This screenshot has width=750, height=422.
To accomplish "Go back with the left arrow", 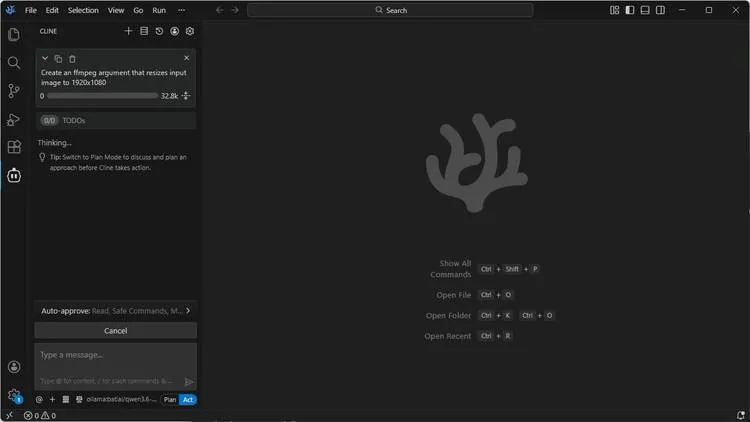I will [220, 10].
